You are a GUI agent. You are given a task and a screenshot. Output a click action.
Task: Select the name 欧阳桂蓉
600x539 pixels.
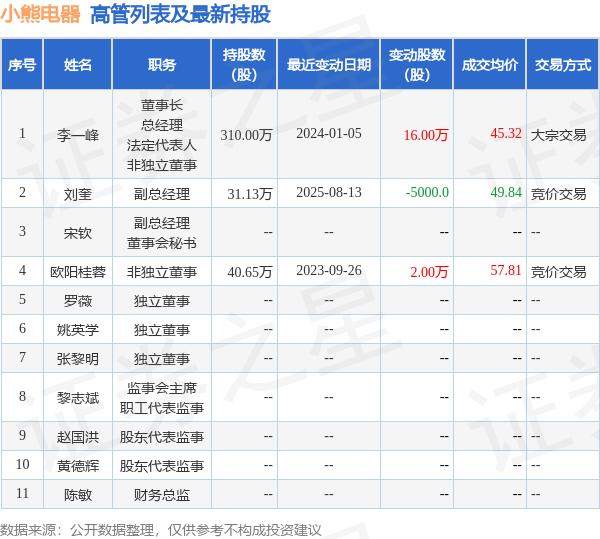point(78,272)
